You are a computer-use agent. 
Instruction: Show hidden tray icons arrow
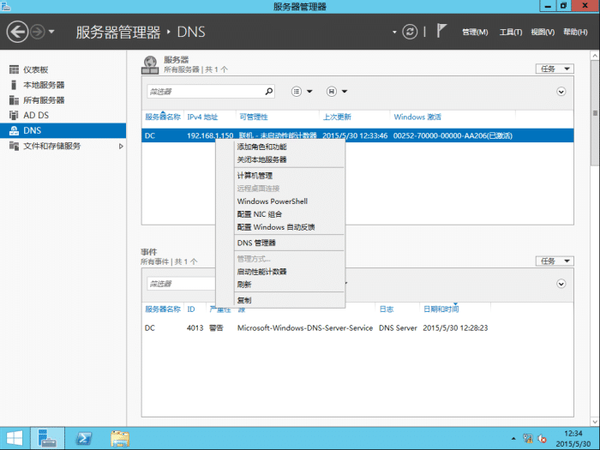(514, 439)
